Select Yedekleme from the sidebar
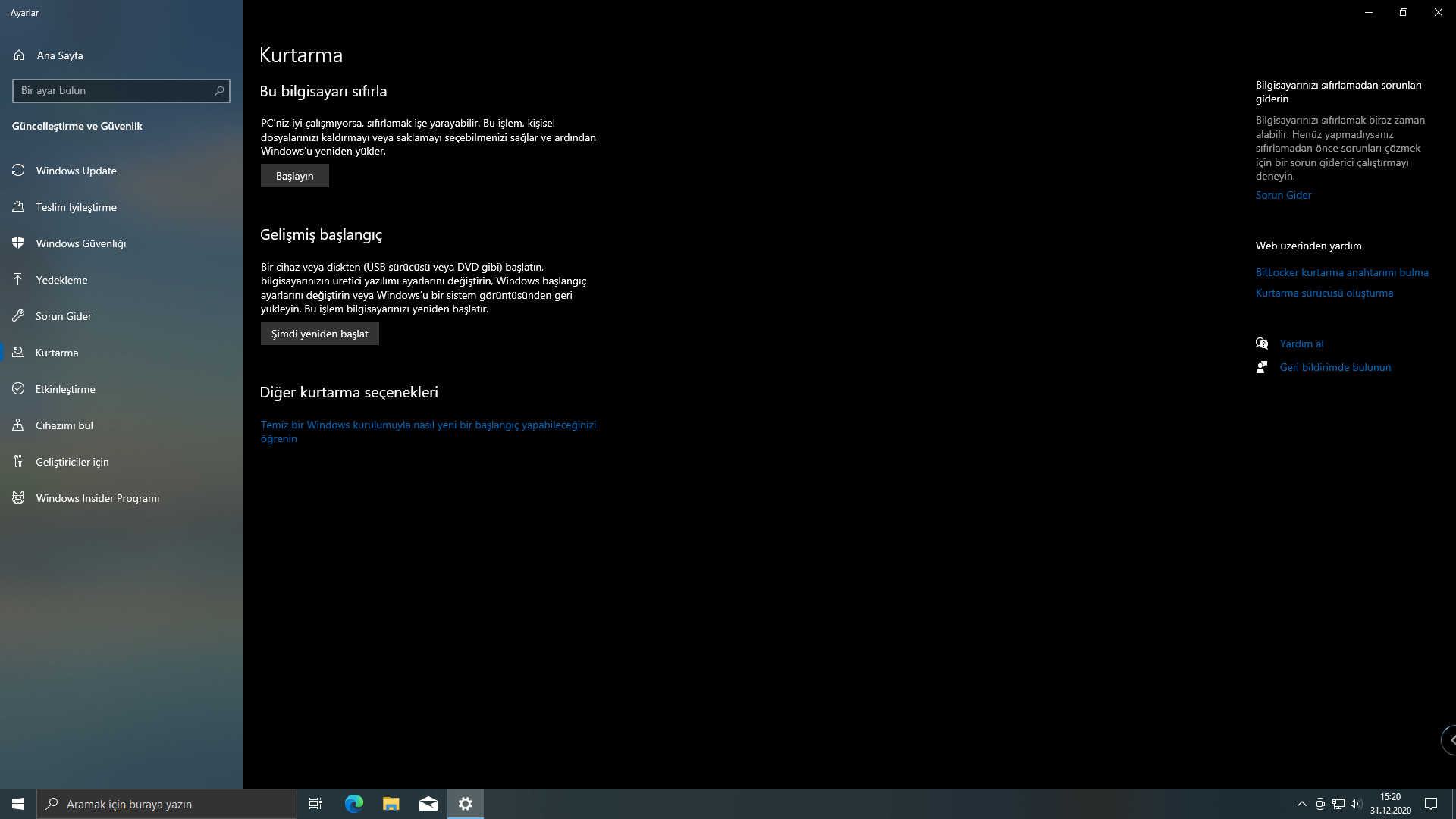Viewport: 1456px width, 819px height. pyautogui.click(x=61, y=280)
